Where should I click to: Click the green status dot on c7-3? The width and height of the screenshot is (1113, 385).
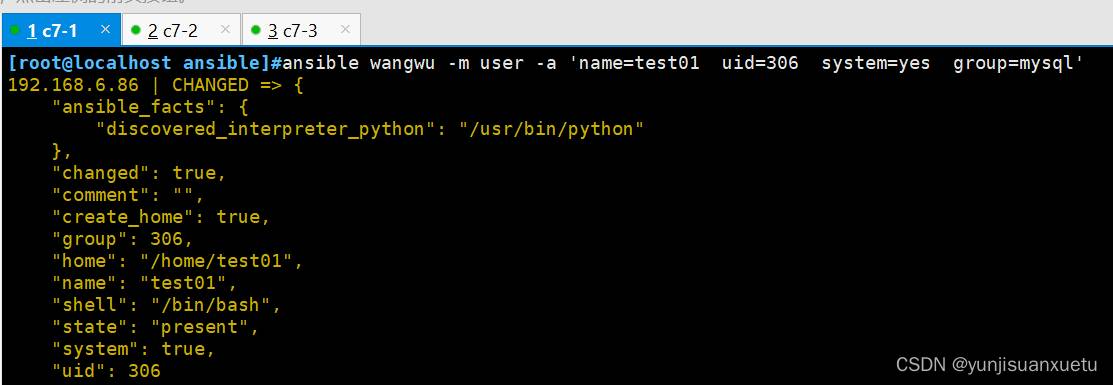click(x=256, y=31)
